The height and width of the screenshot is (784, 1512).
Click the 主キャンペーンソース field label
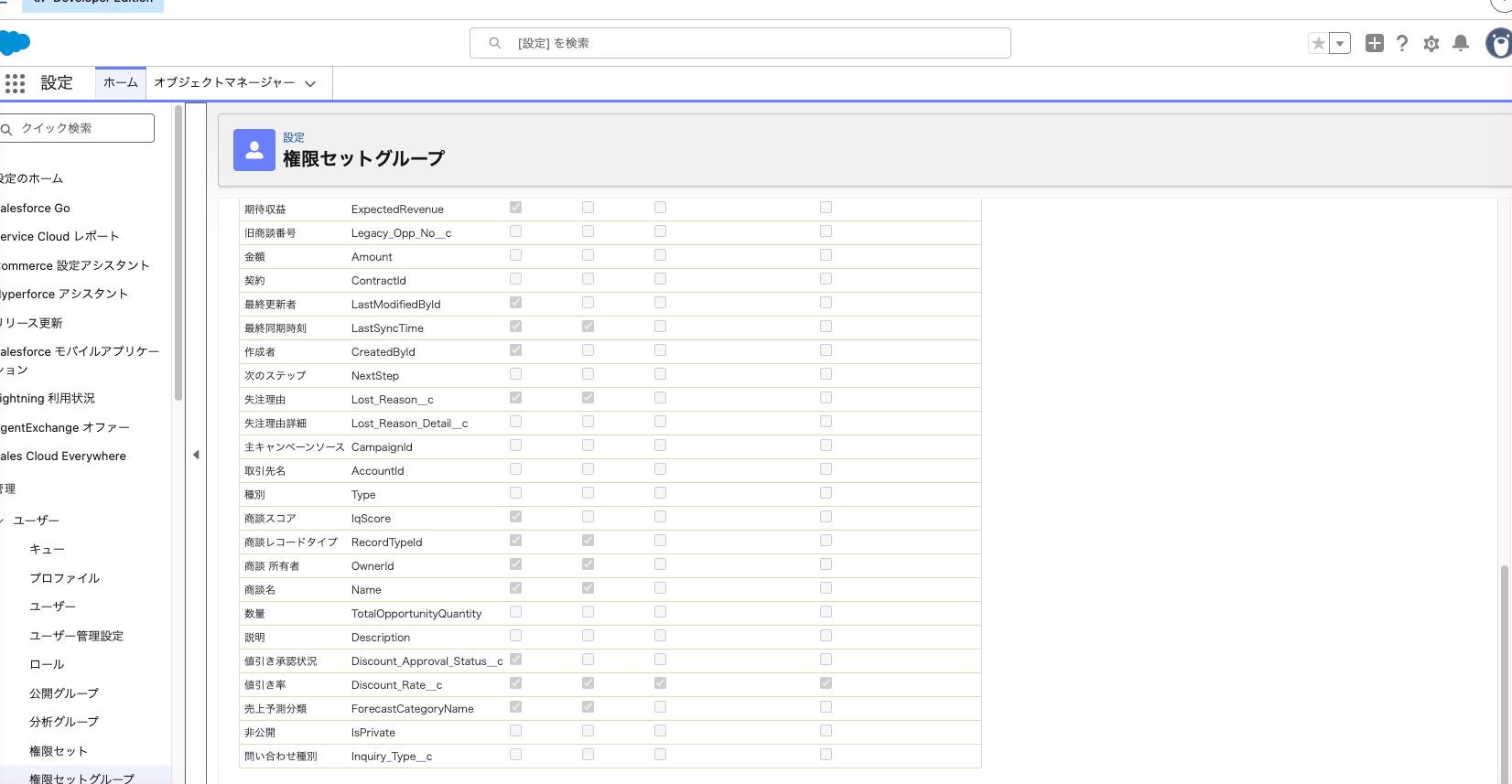pyautogui.click(x=295, y=447)
